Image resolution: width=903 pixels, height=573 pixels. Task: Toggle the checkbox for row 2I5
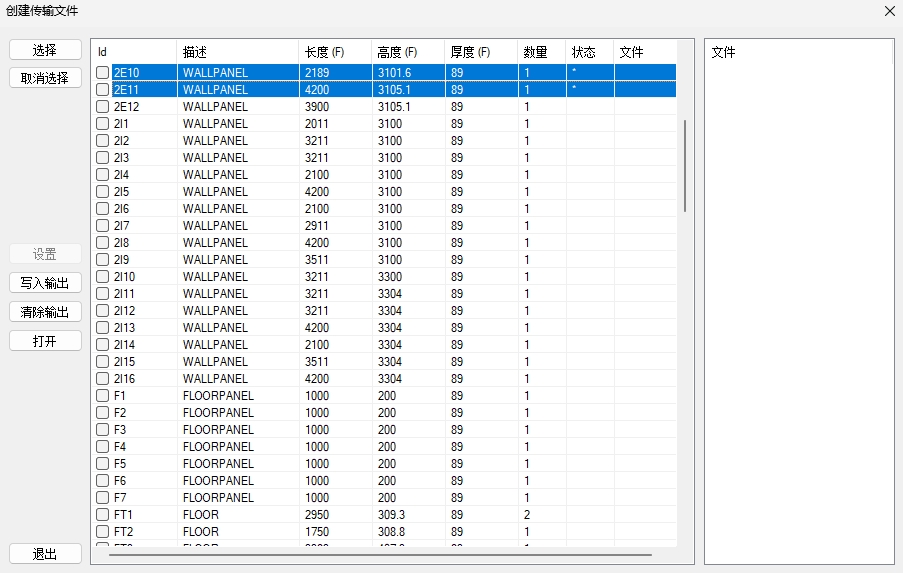coord(103,192)
